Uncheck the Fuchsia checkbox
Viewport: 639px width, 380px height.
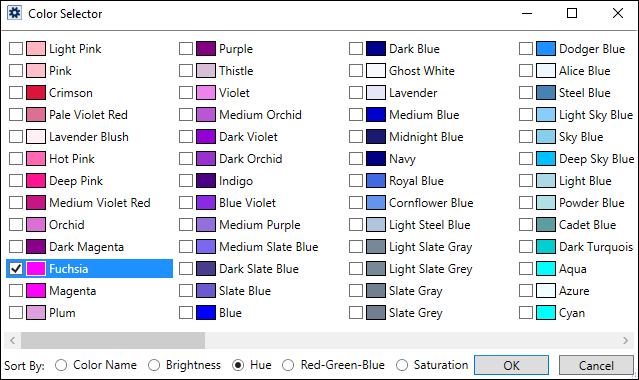pos(16,269)
